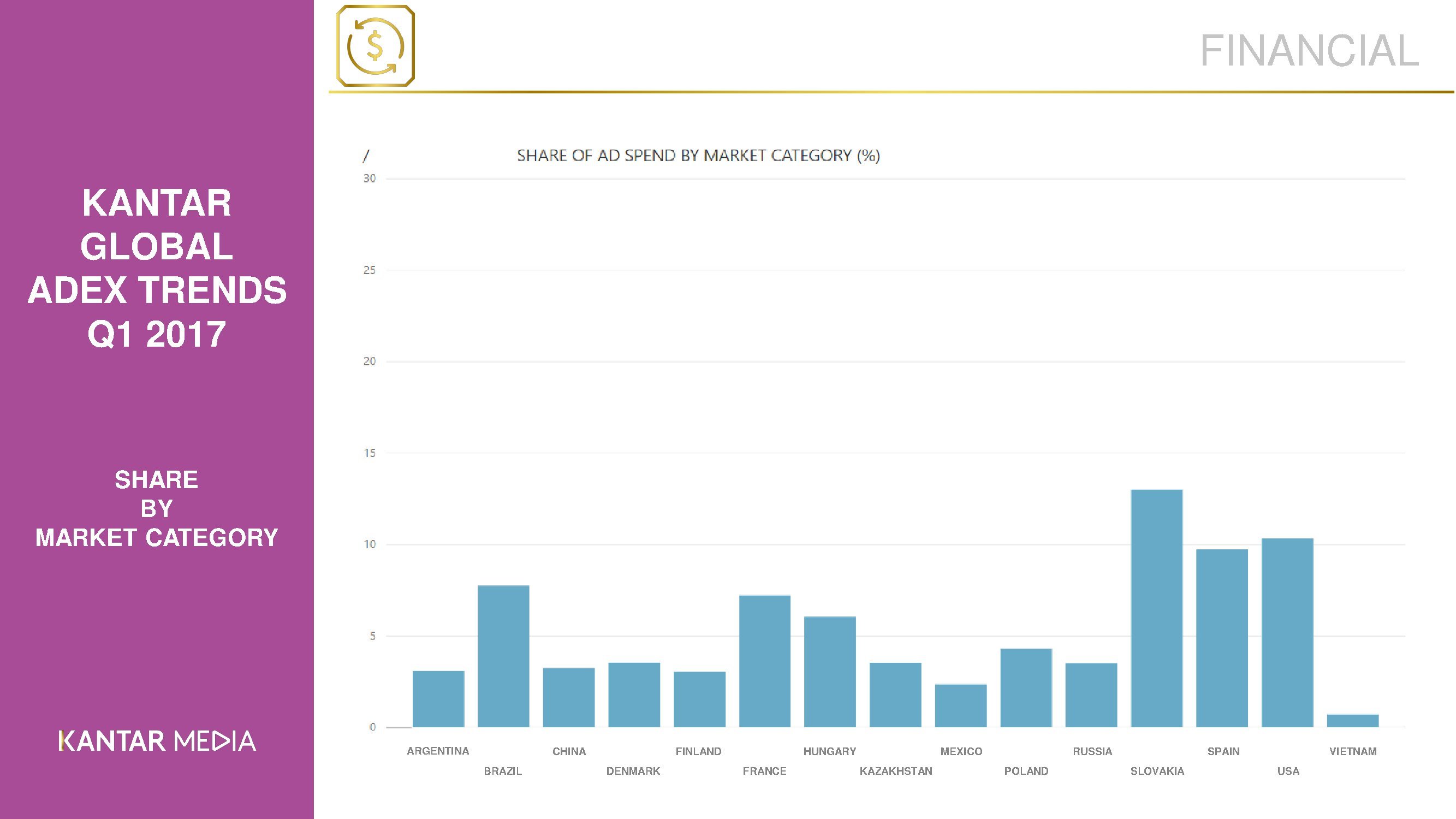This screenshot has height=819, width=1456.
Task: Click the SLOVAKIA axis label
Action: (1157, 771)
